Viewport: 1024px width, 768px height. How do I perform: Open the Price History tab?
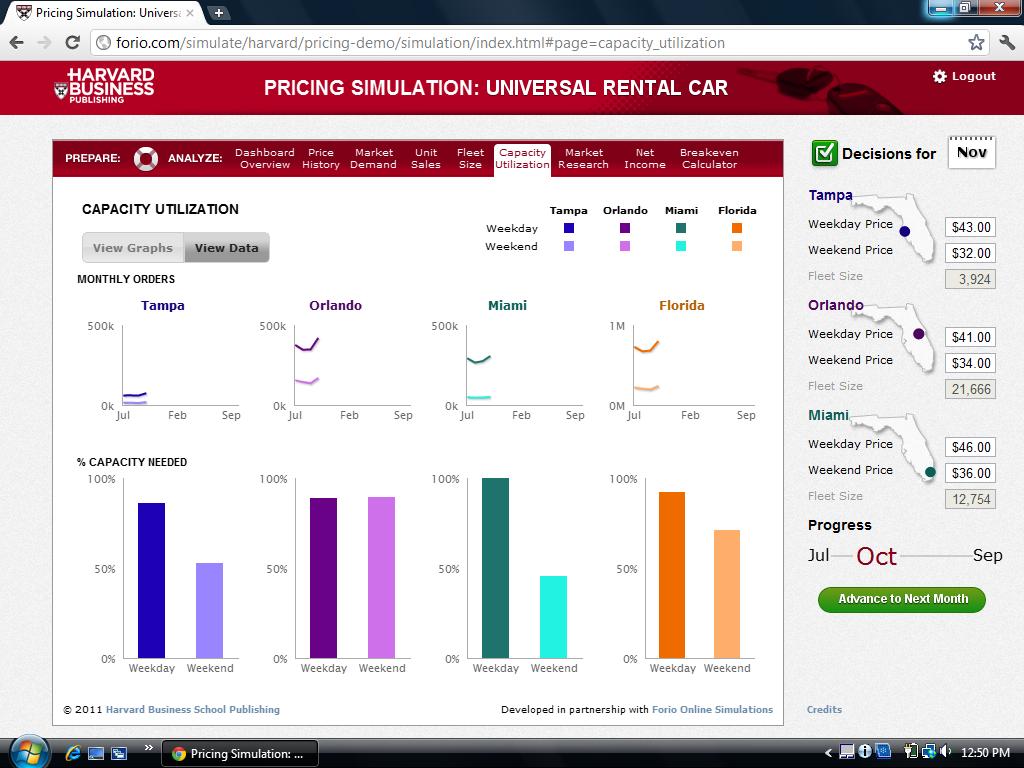(321, 159)
